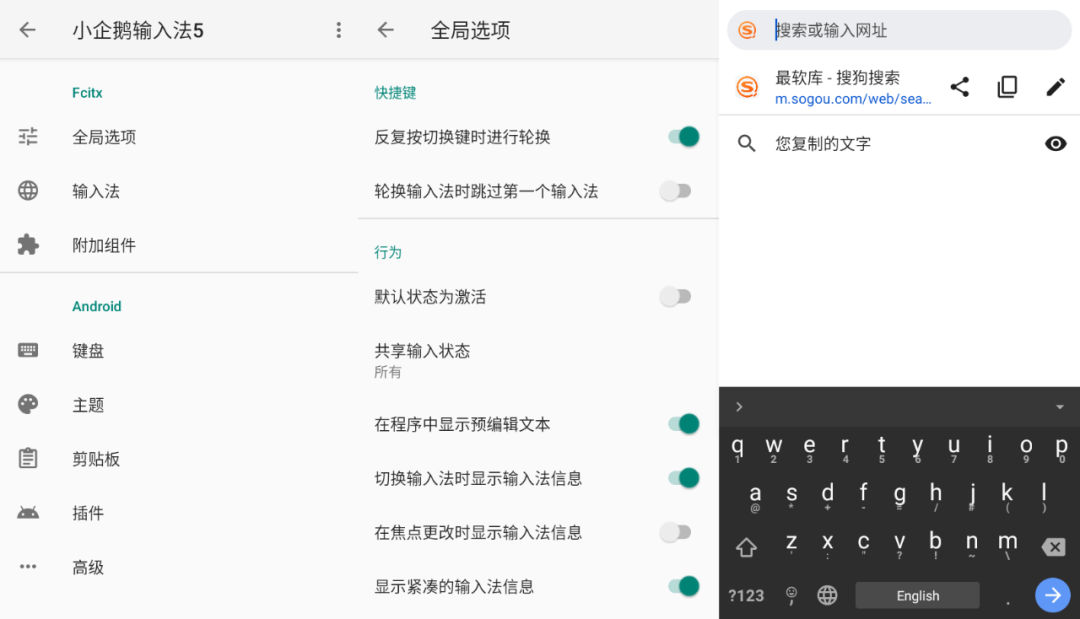Tap the globe icon beside 输入法
Image resolution: width=1080 pixels, height=619 pixels.
(x=28, y=191)
